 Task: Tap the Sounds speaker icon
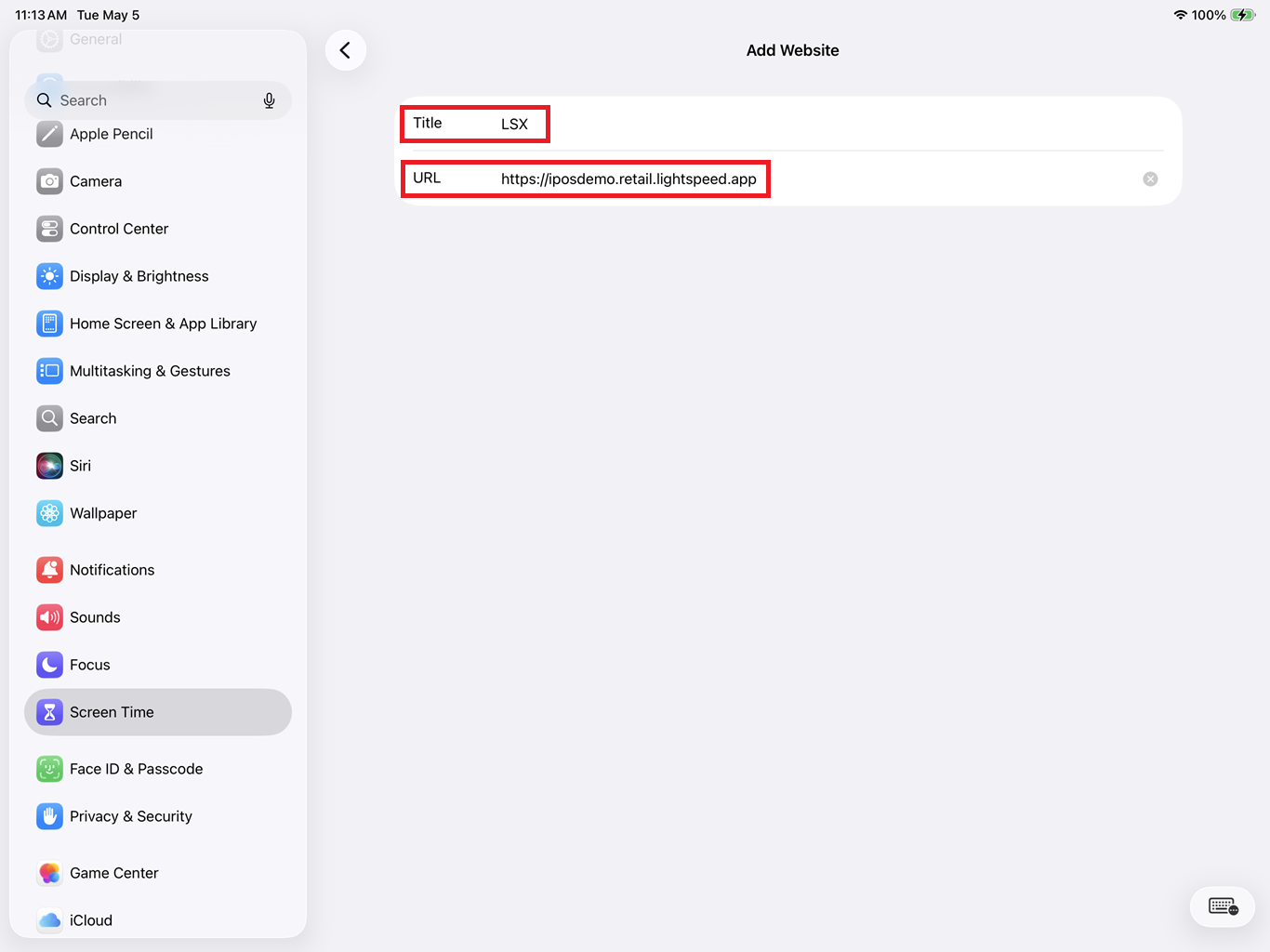(x=50, y=617)
